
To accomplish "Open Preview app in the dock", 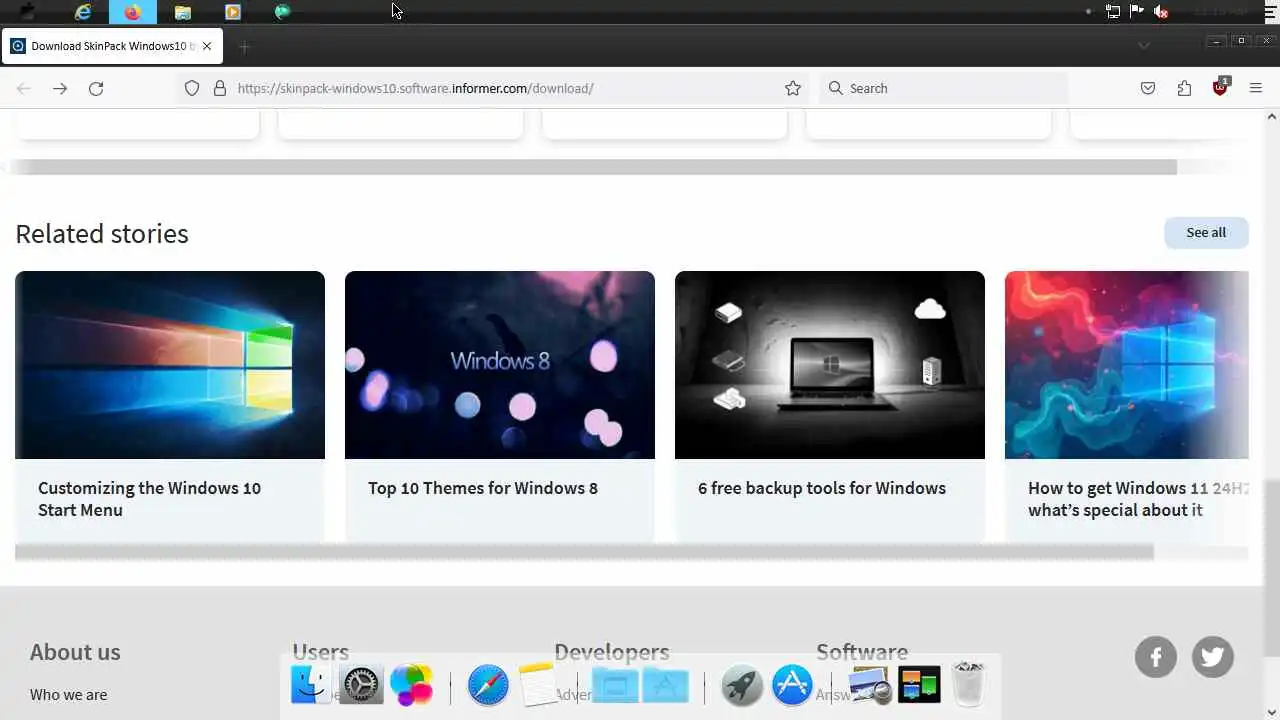I will [869, 685].
